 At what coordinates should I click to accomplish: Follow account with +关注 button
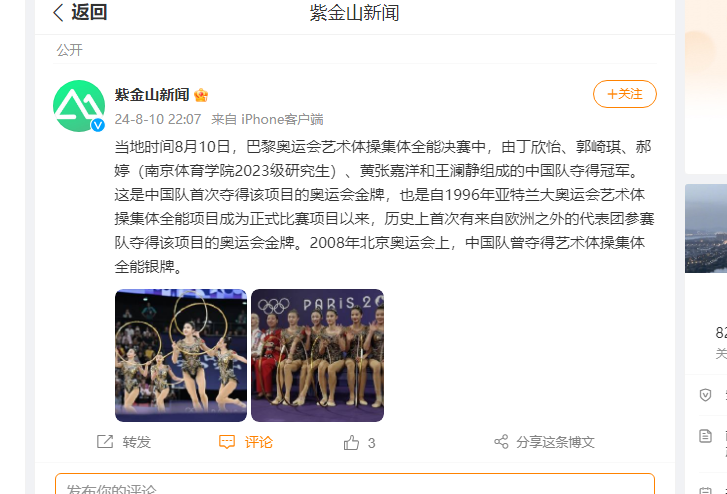[x=625, y=94]
